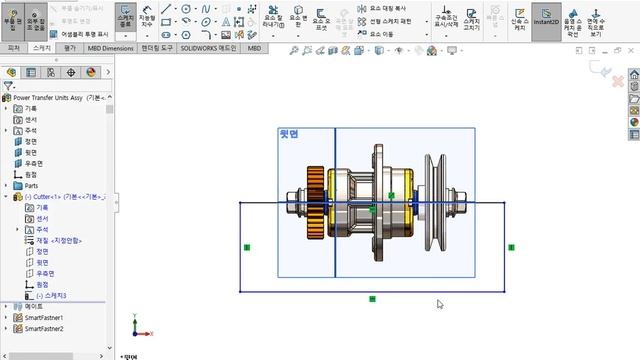The width and height of the screenshot is (640, 360).
Task: Toggle Shaded Sketch Contours option
Action: tap(573, 22)
